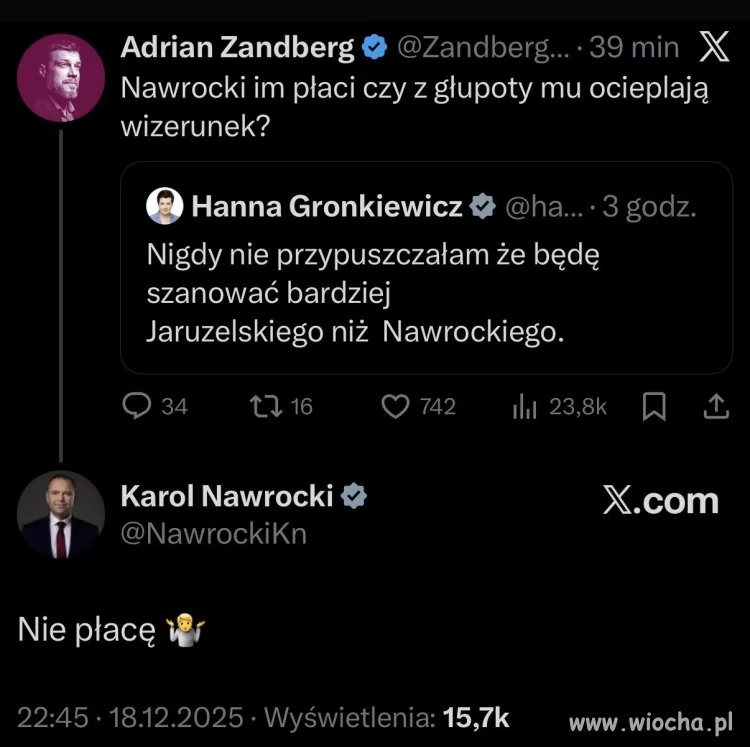Image resolution: width=750 pixels, height=747 pixels.
Task: Click the X logo top right
Action: [x=712, y=48]
